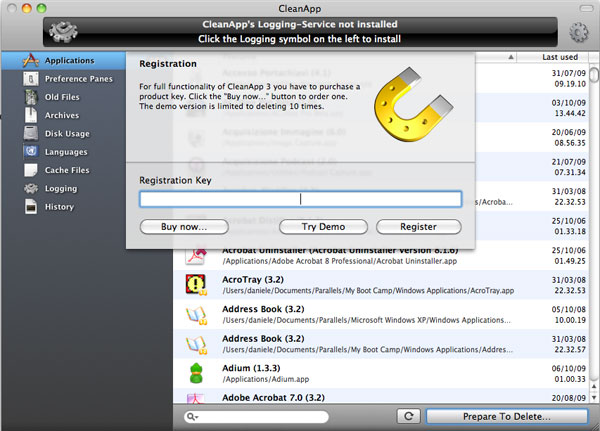This screenshot has width=600, height=431.
Task: Sort by Last used column header
Action: click(x=560, y=57)
